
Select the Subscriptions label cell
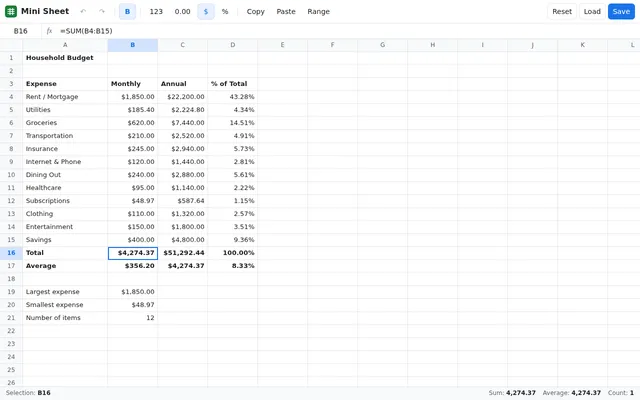click(65, 201)
